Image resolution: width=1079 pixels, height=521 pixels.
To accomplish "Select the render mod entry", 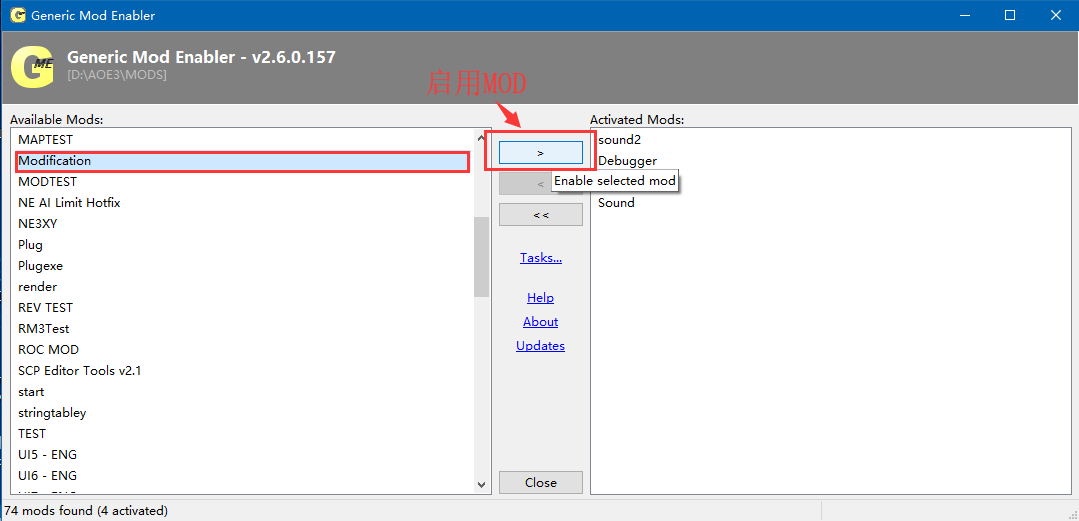I will [x=242, y=287].
